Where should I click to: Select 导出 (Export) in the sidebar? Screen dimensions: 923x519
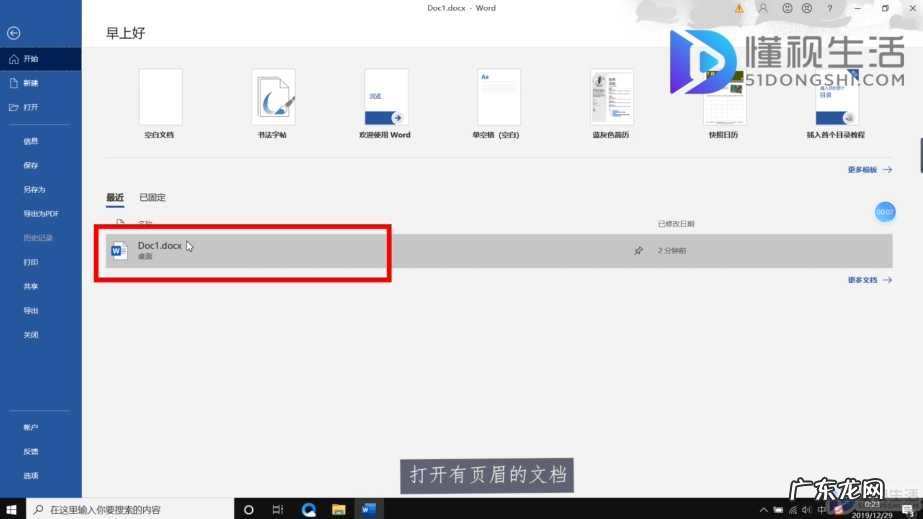coord(31,310)
